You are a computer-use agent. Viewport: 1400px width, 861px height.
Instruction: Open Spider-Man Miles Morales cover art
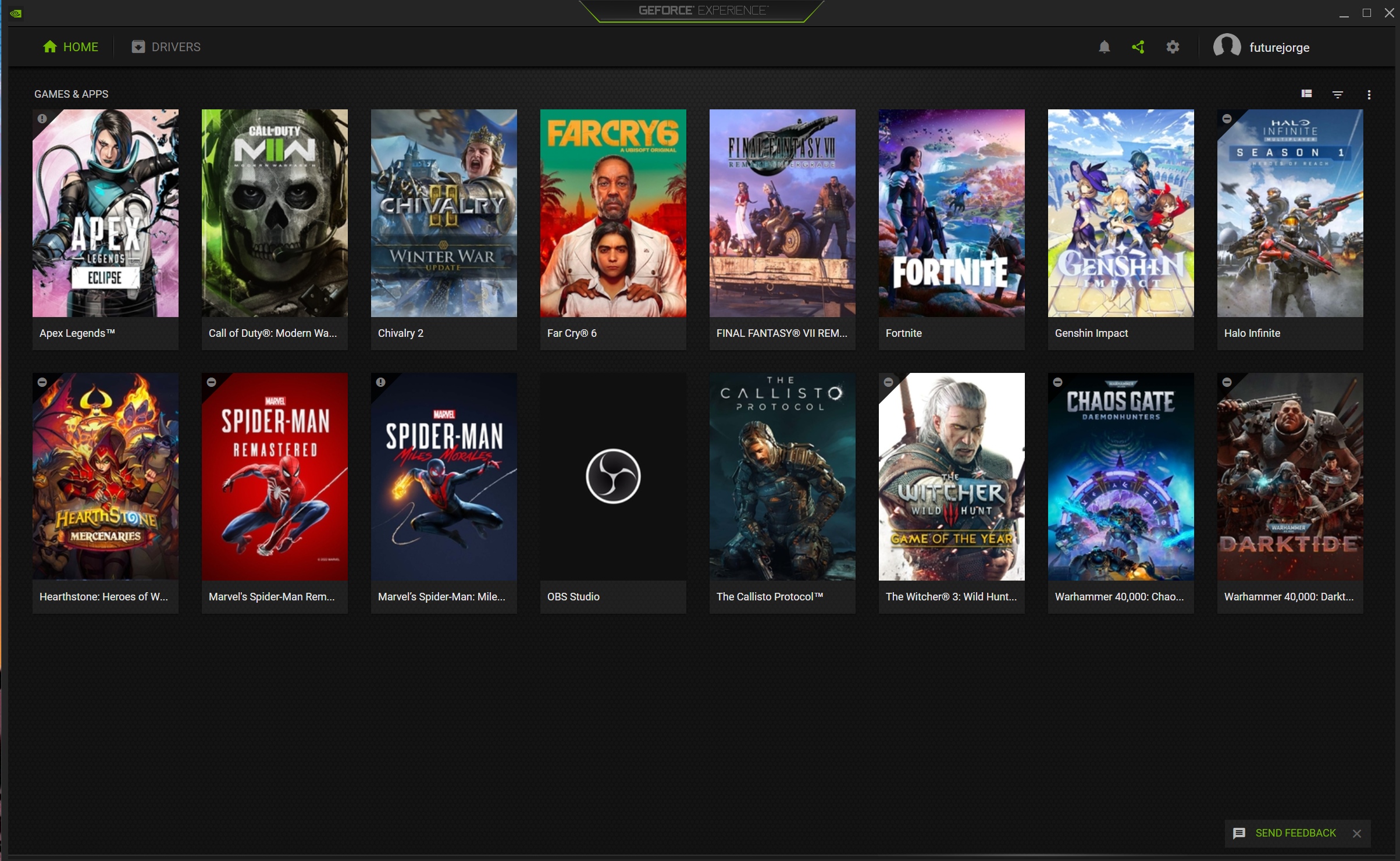pyautogui.click(x=444, y=476)
